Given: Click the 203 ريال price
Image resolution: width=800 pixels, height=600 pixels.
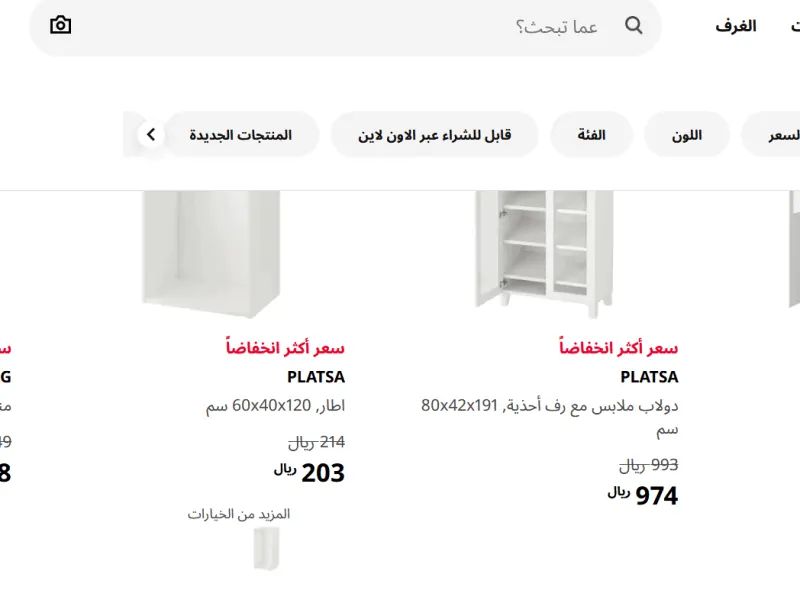Looking at the screenshot, I should pos(309,472).
